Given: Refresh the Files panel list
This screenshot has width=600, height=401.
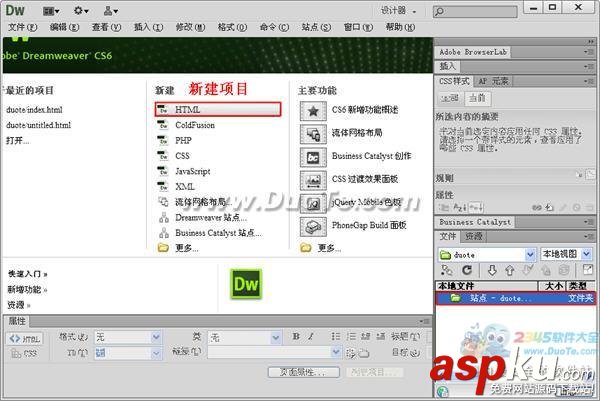Looking at the screenshot, I should (466, 271).
